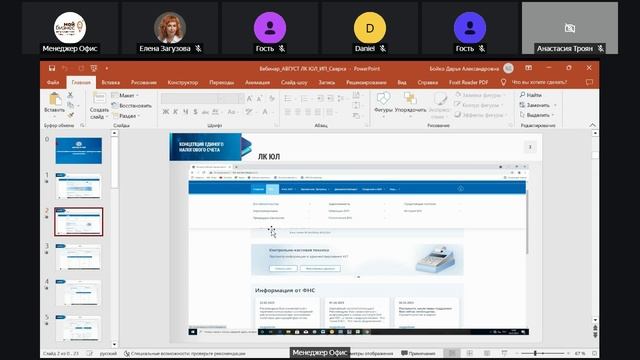Open the Файл tab
640x360 pixels.
click(53, 82)
